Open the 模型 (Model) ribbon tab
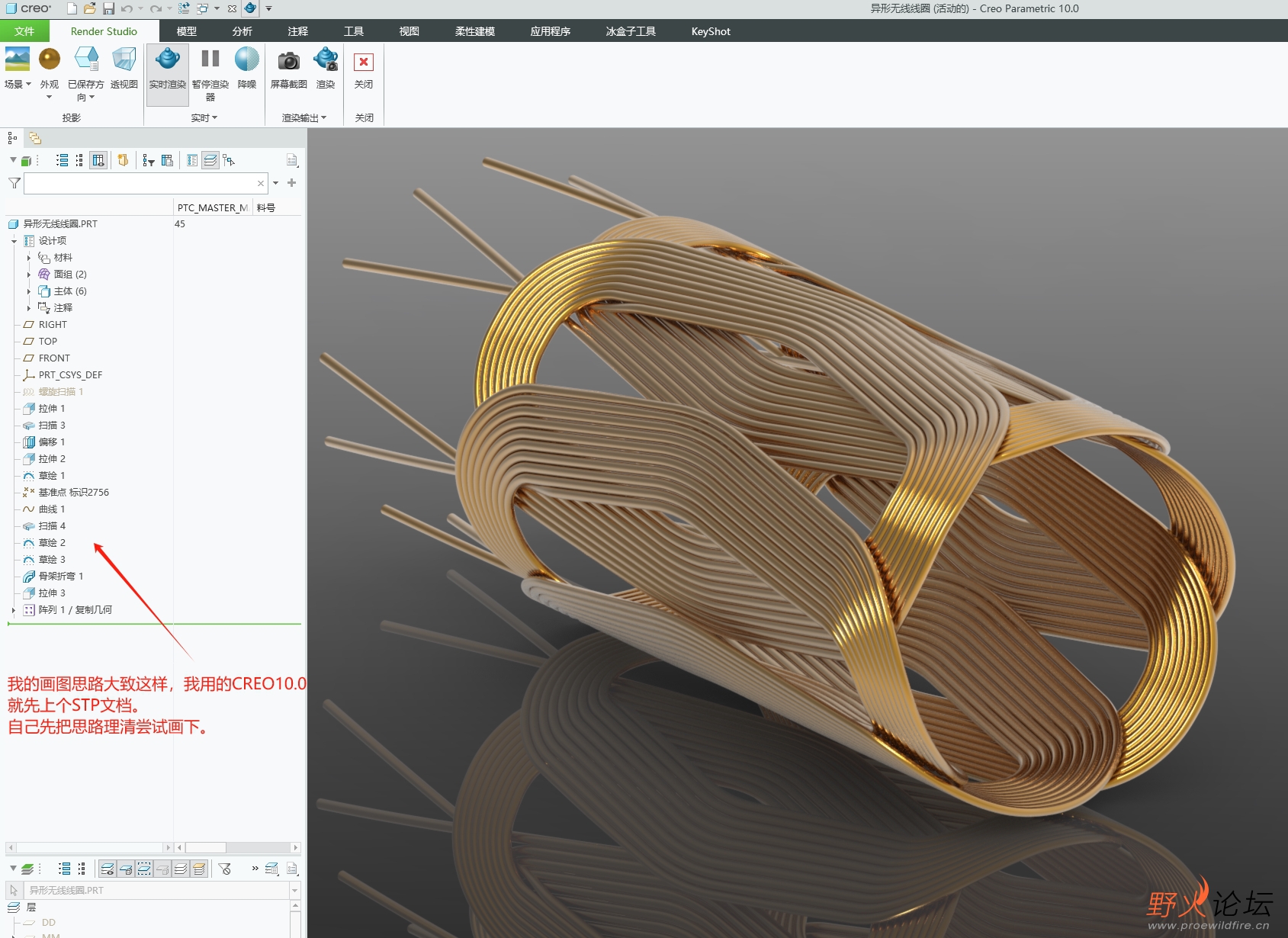Viewport: 1288px width, 938px height. pos(186,31)
